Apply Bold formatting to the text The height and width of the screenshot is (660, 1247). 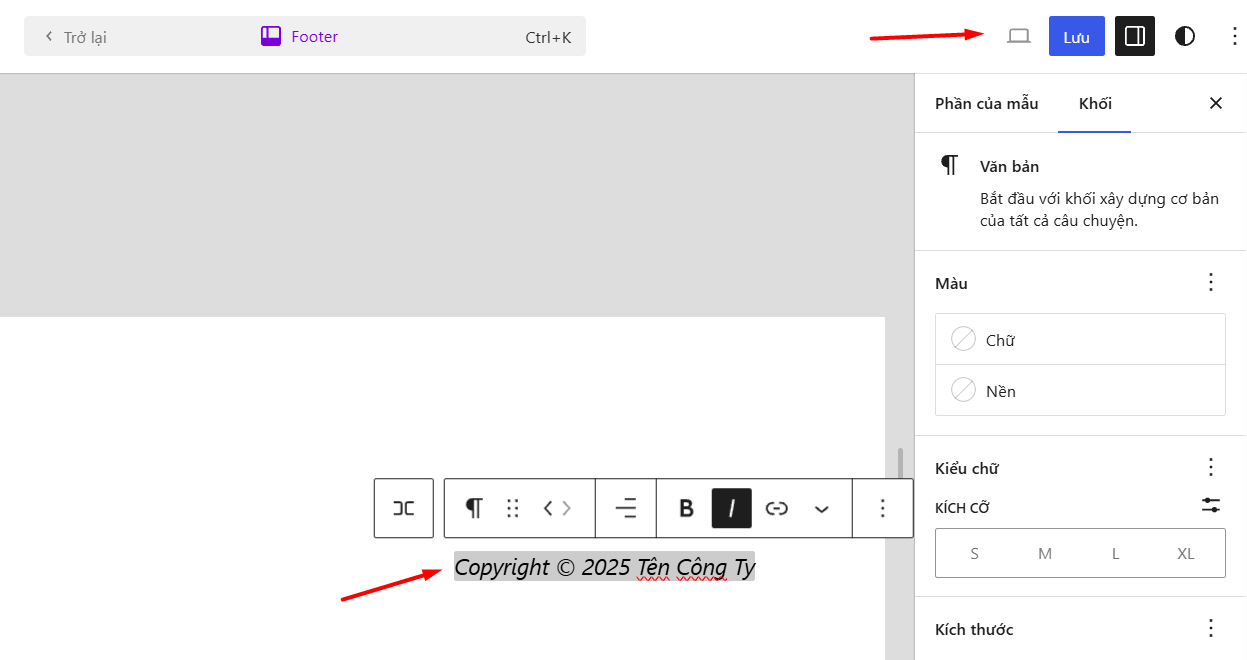[685, 508]
